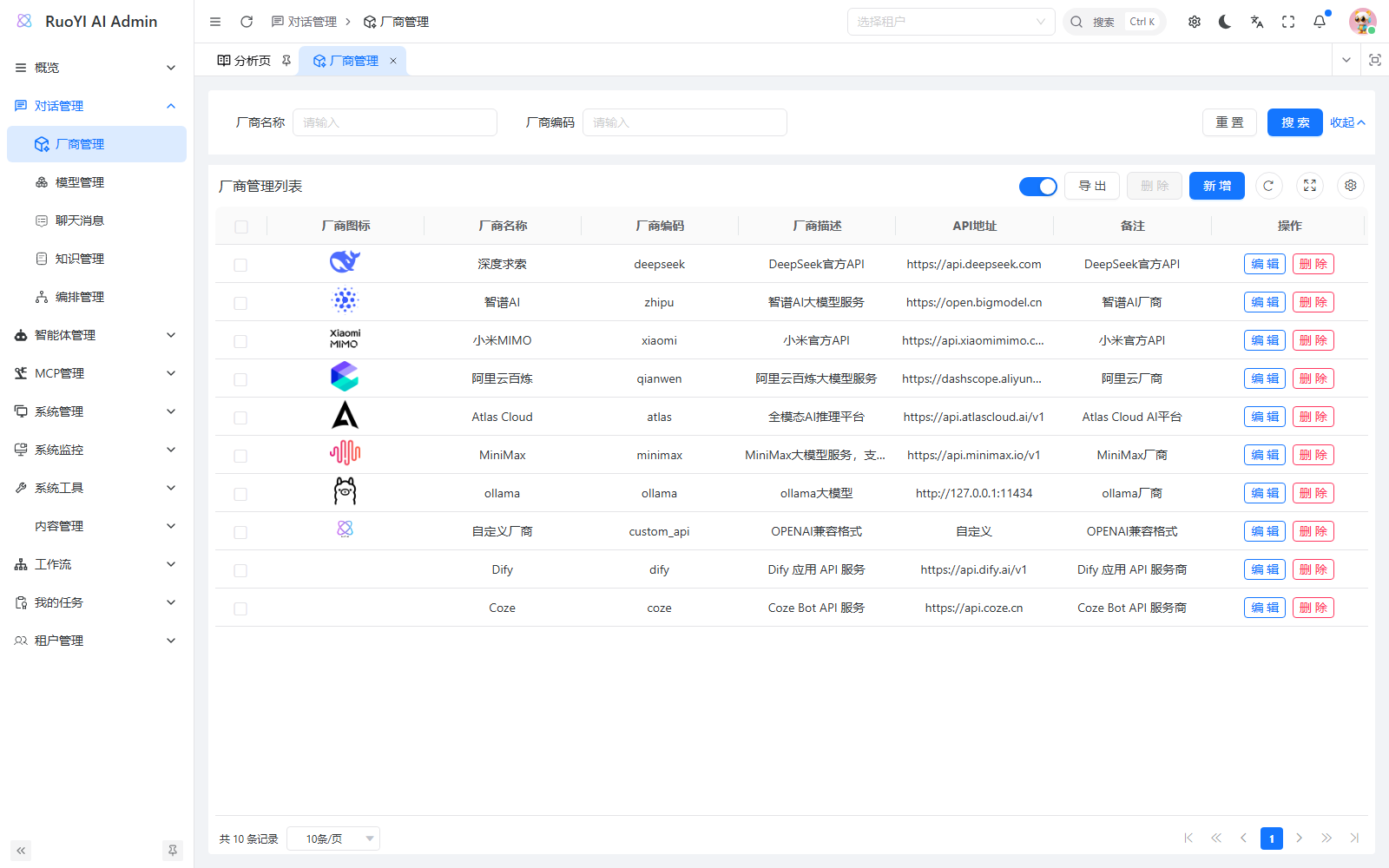The image size is (1389, 868).
Task: Open the 10条/页 page size dropdown
Action: pyautogui.click(x=333, y=838)
